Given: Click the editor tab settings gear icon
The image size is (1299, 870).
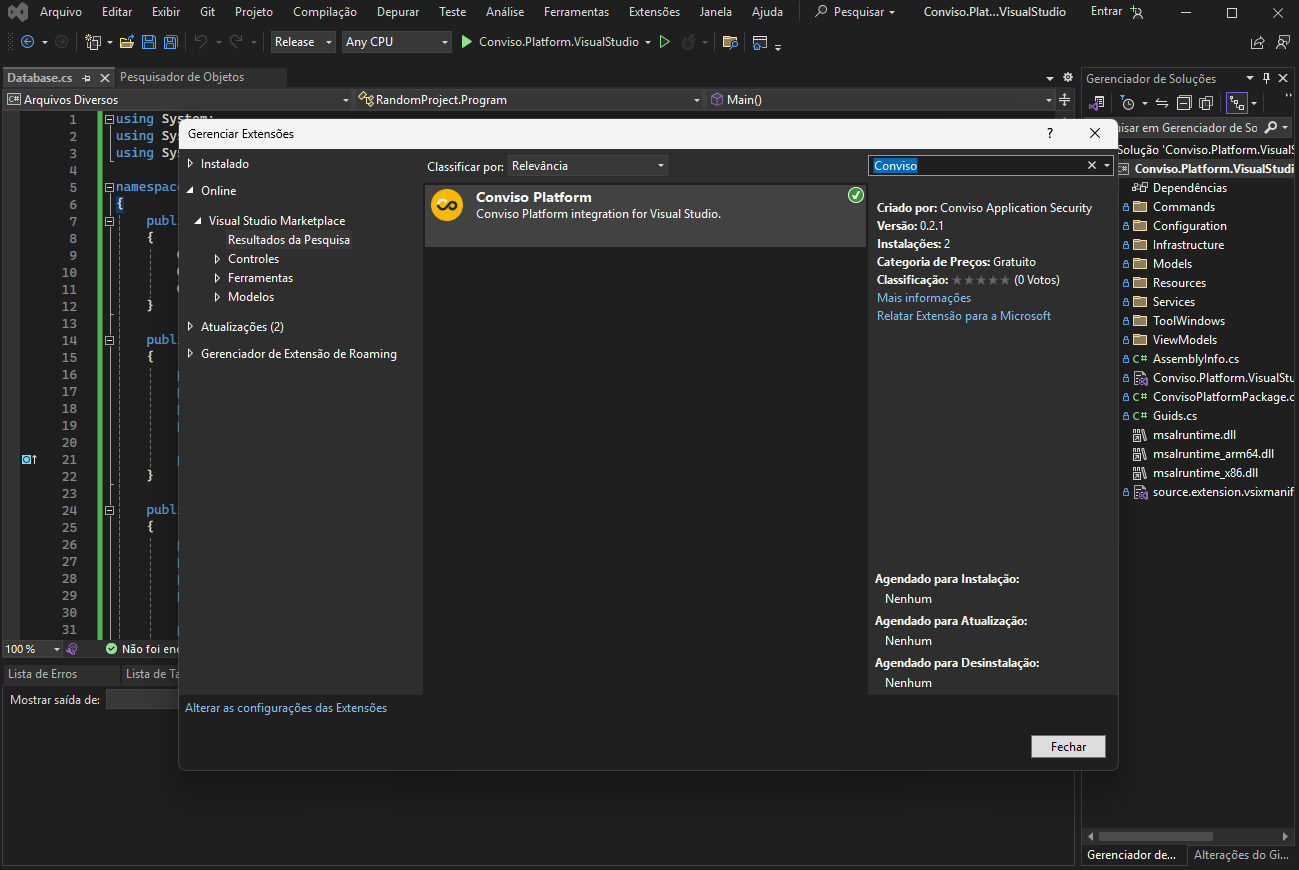Looking at the screenshot, I should coord(1067,78).
